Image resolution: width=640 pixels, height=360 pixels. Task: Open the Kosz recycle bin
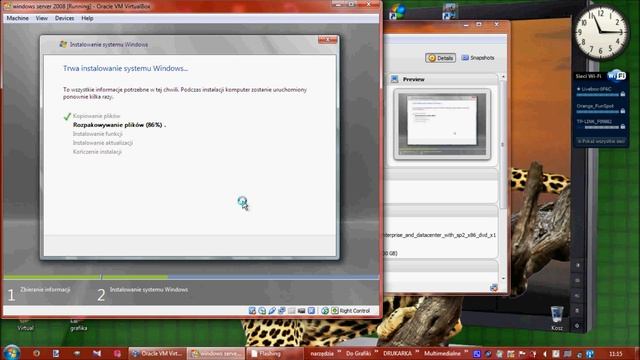click(x=557, y=318)
